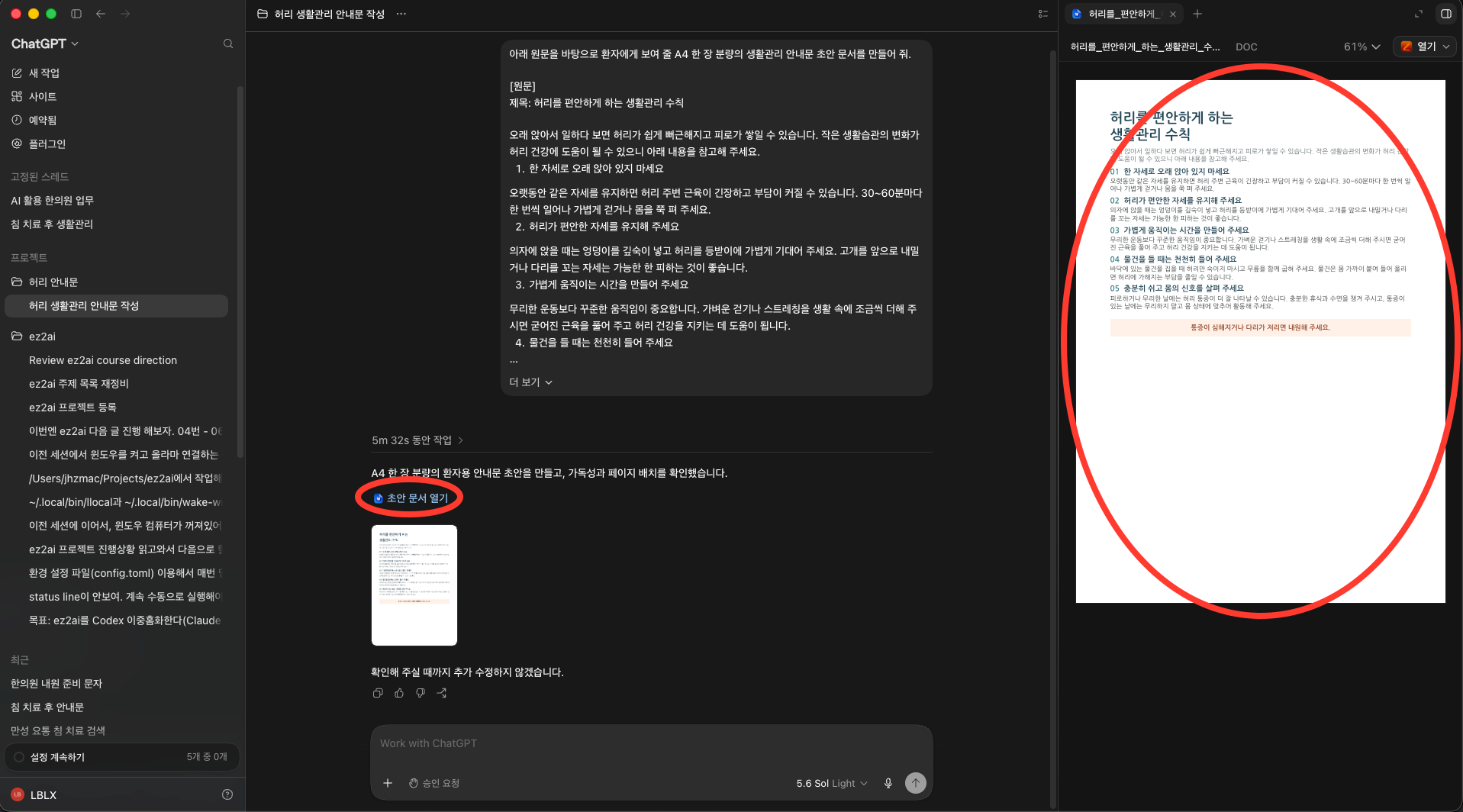Viewport: 1463px width, 812px height.
Task: Expand ChatGPT model dropdown in sidebar
Action: coord(45,43)
